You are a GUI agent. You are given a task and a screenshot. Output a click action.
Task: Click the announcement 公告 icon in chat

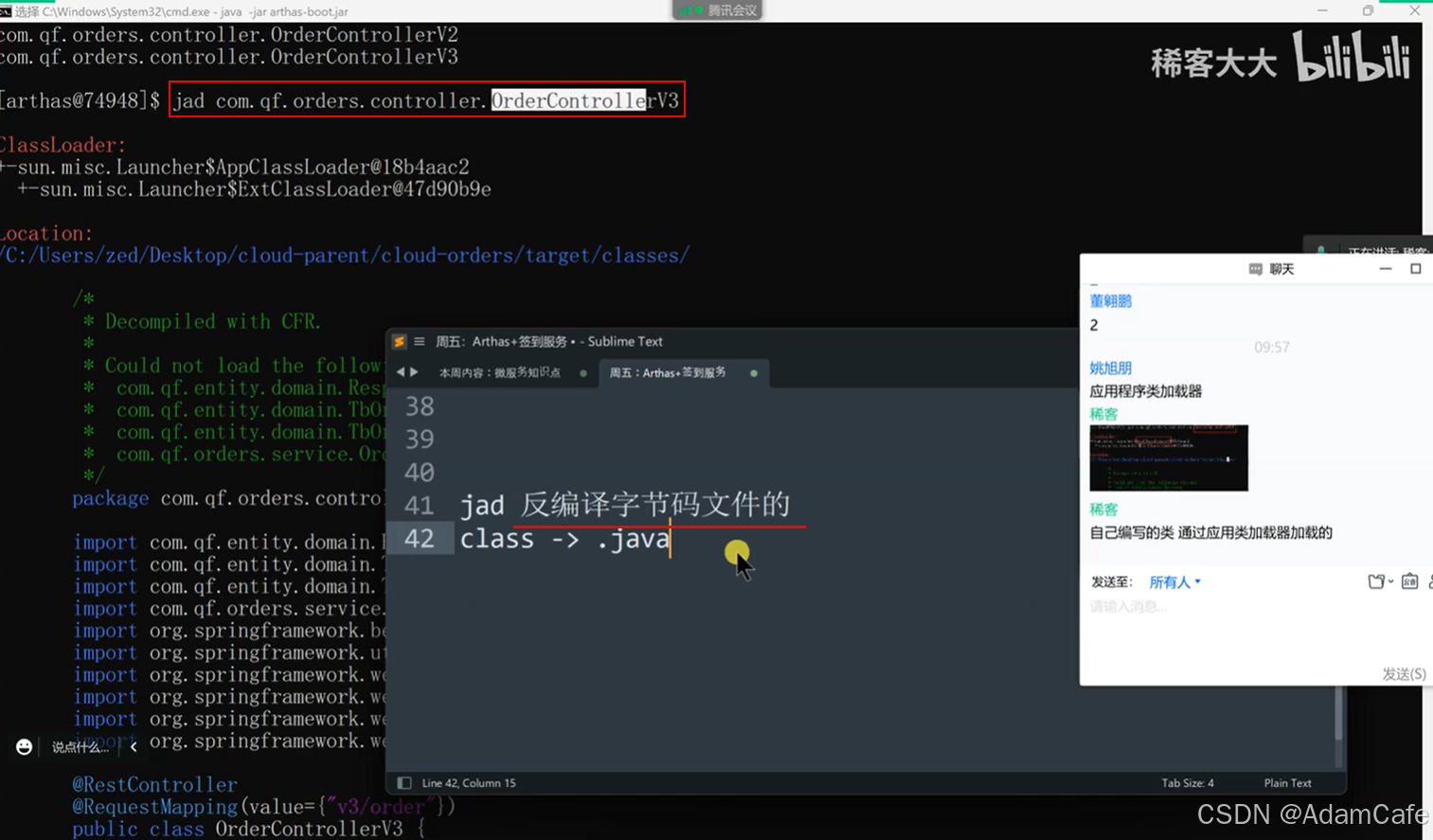pos(1409,581)
